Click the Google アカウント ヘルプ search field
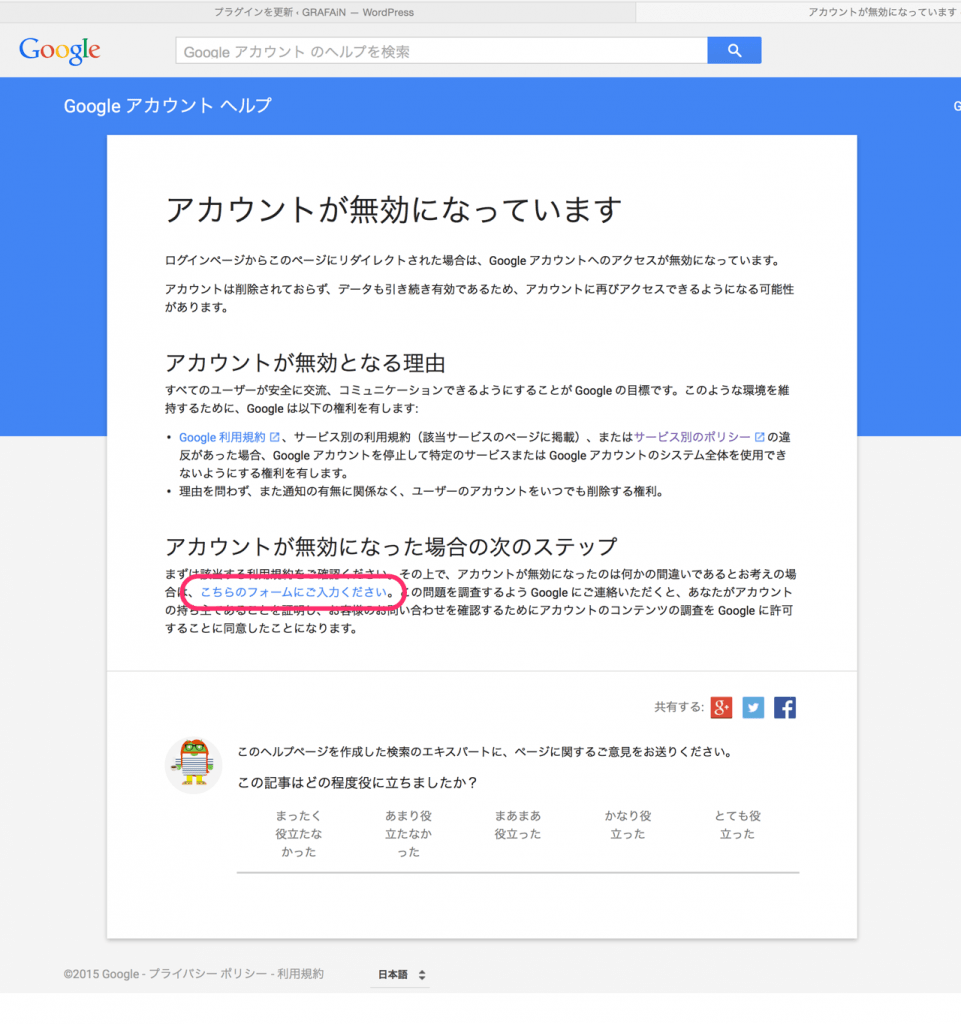Viewport: 961px width, 1024px height. [x=440, y=51]
